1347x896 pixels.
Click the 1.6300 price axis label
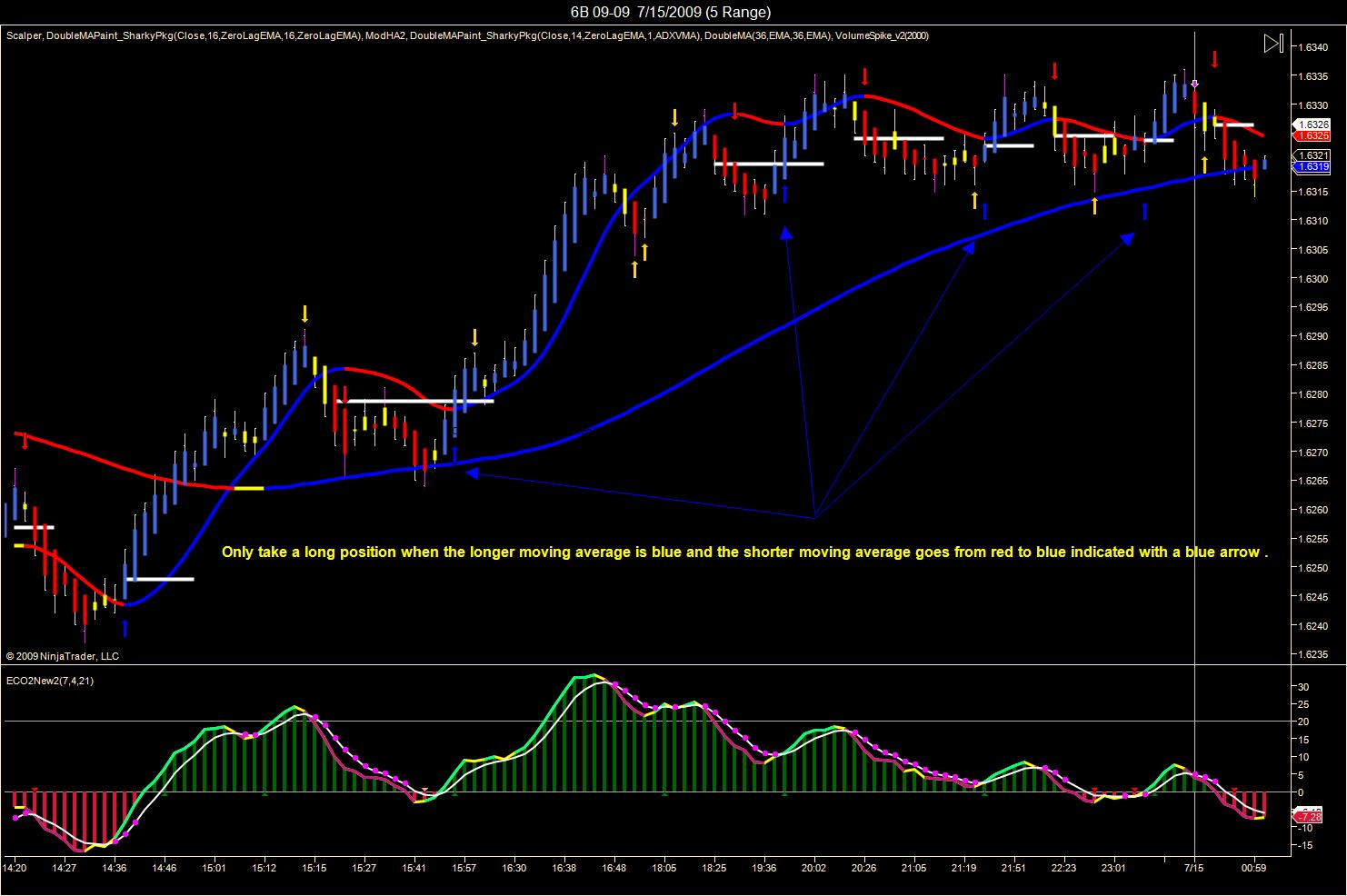point(1313,279)
